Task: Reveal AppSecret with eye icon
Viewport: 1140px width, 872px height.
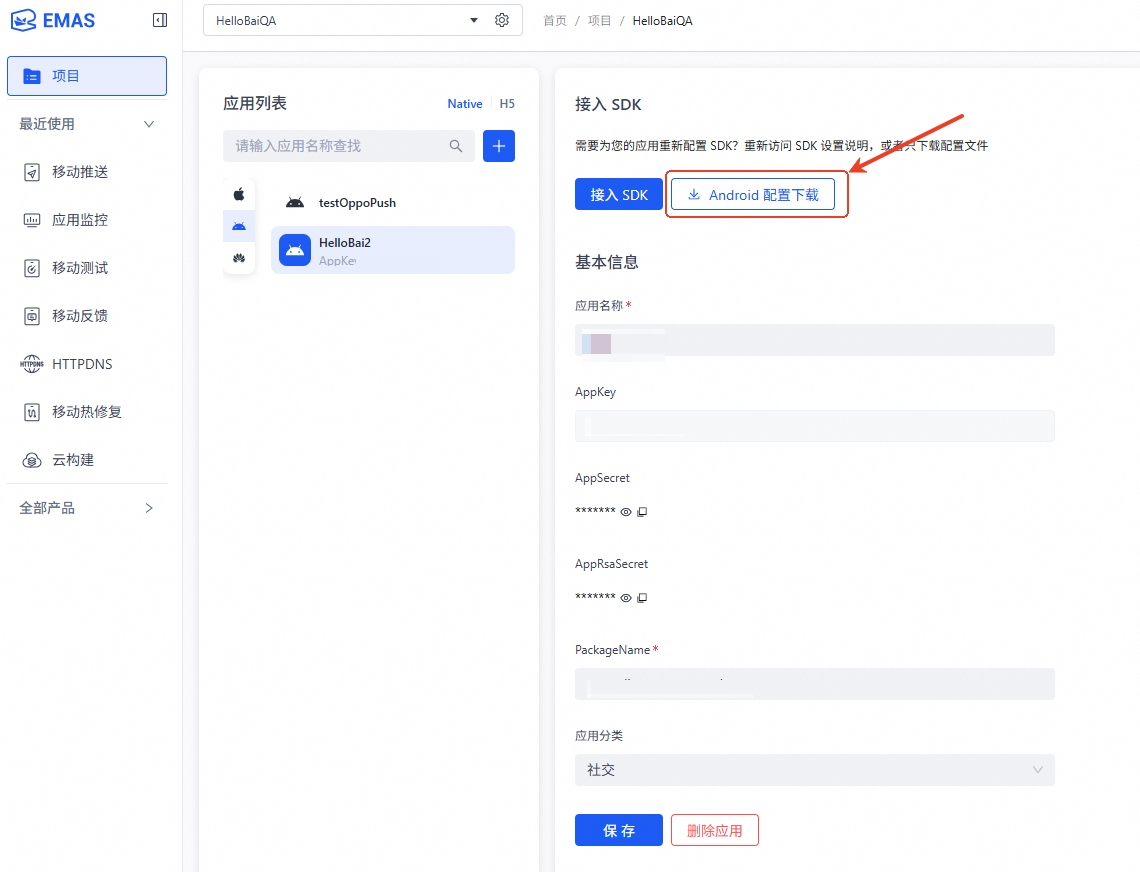Action: 626,512
